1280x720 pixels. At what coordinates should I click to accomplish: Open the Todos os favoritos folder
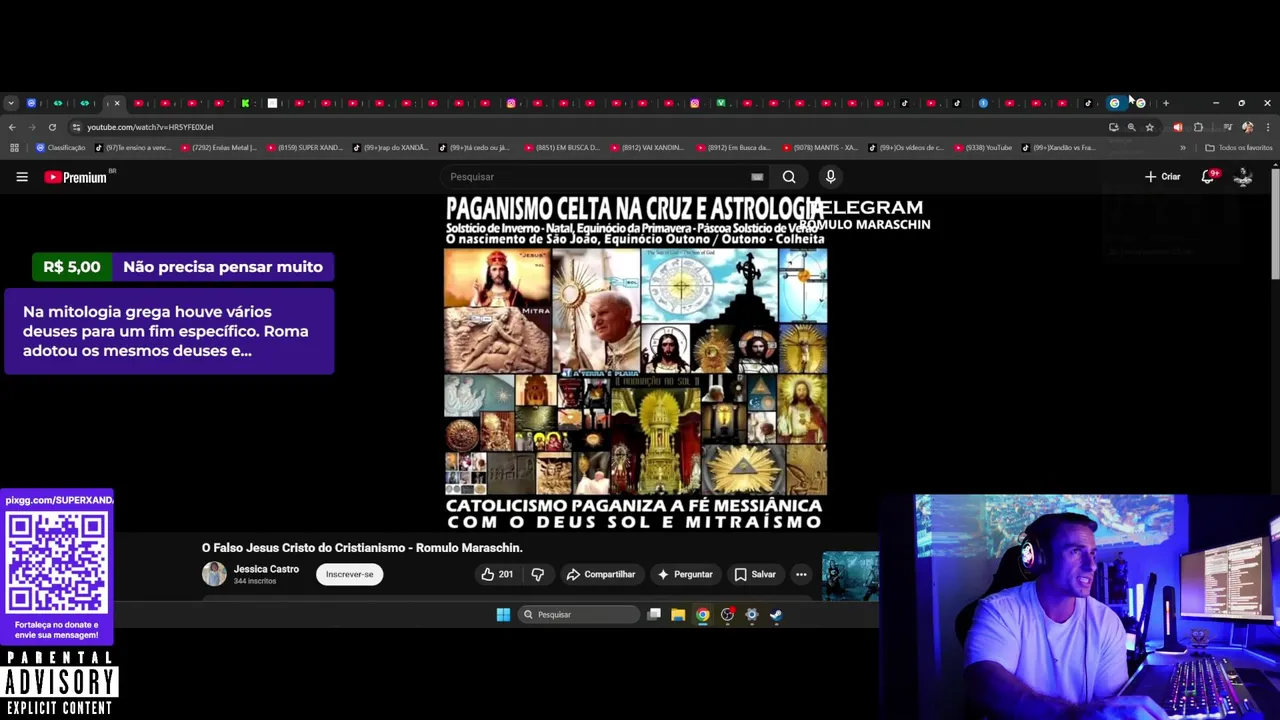click(1238, 148)
